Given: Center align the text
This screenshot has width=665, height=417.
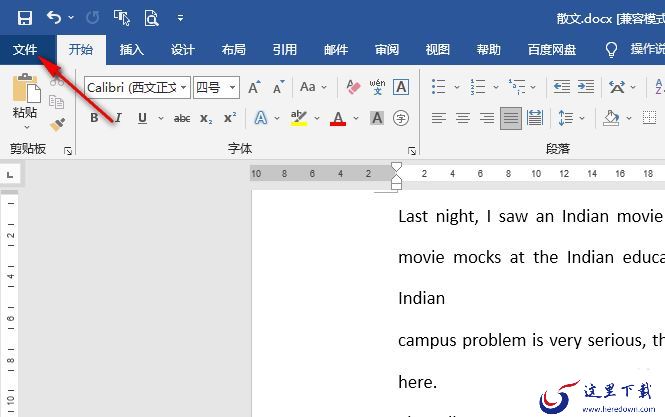Looking at the screenshot, I should (463, 118).
